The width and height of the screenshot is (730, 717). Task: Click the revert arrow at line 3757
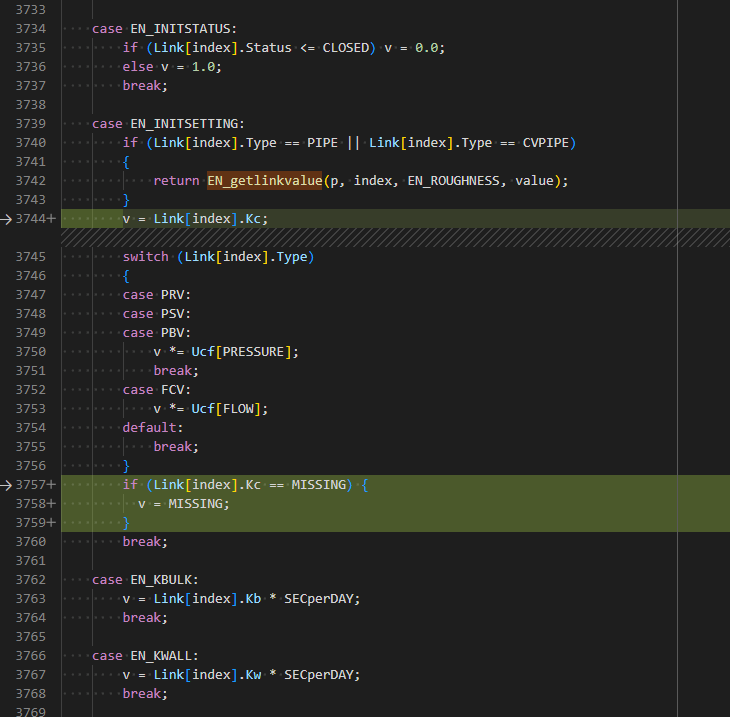click(6, 485)
